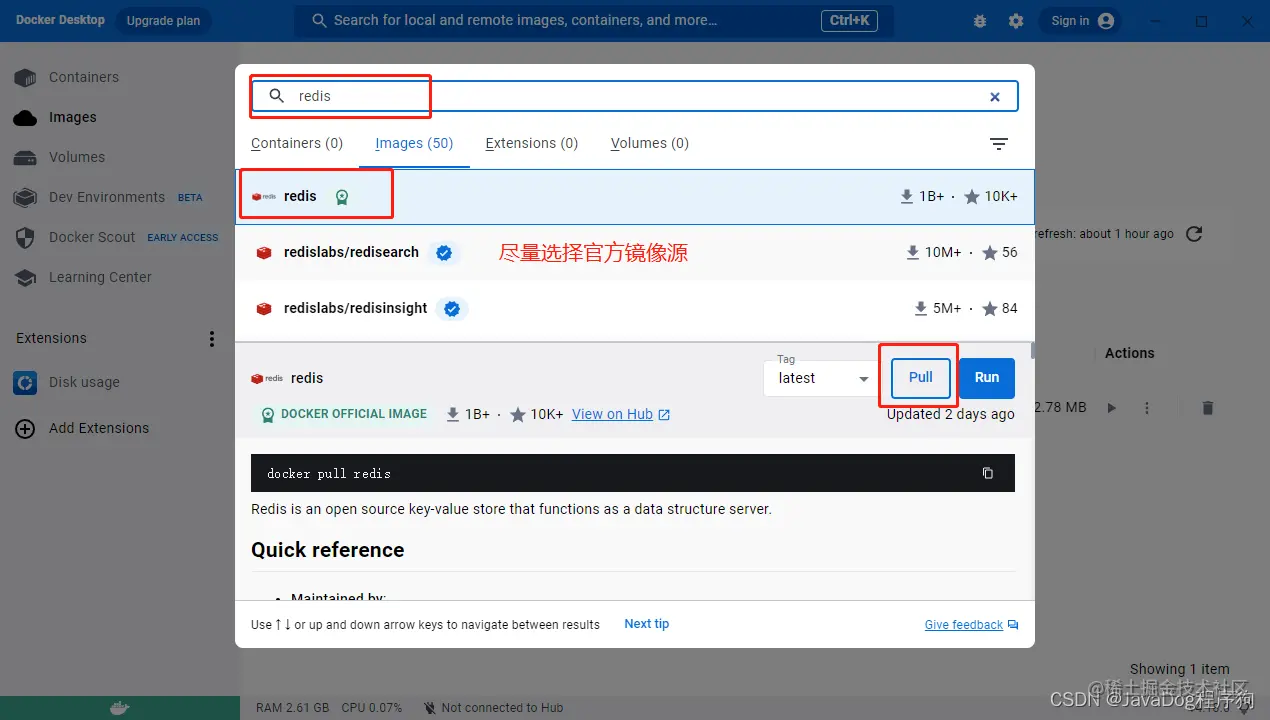
Task: Click Next tip link
Action: pos(646,624)
